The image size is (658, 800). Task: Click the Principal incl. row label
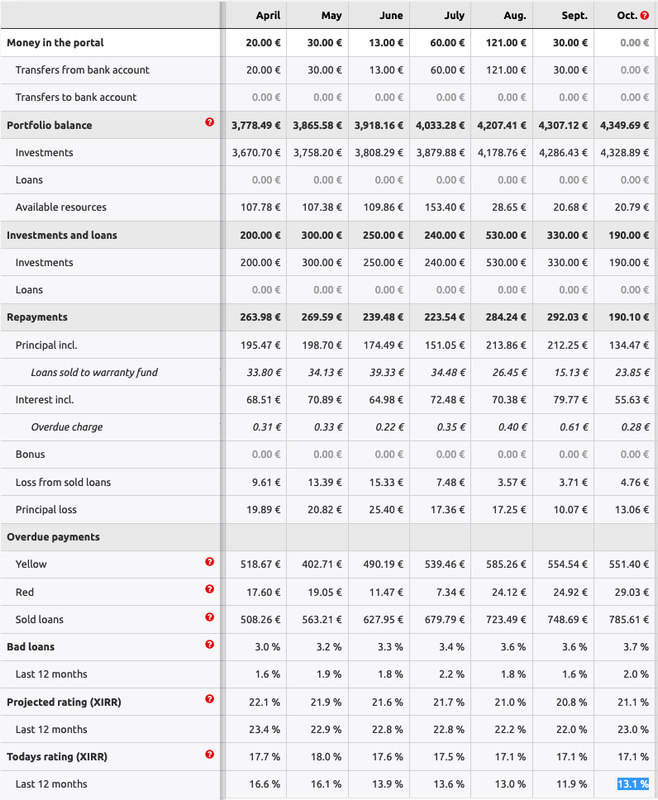tap(46, 345)
